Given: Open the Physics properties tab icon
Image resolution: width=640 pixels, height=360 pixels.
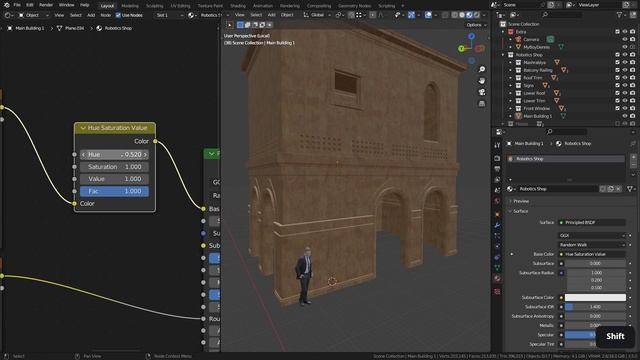Looking at the screenshot, I should point(497,246).
